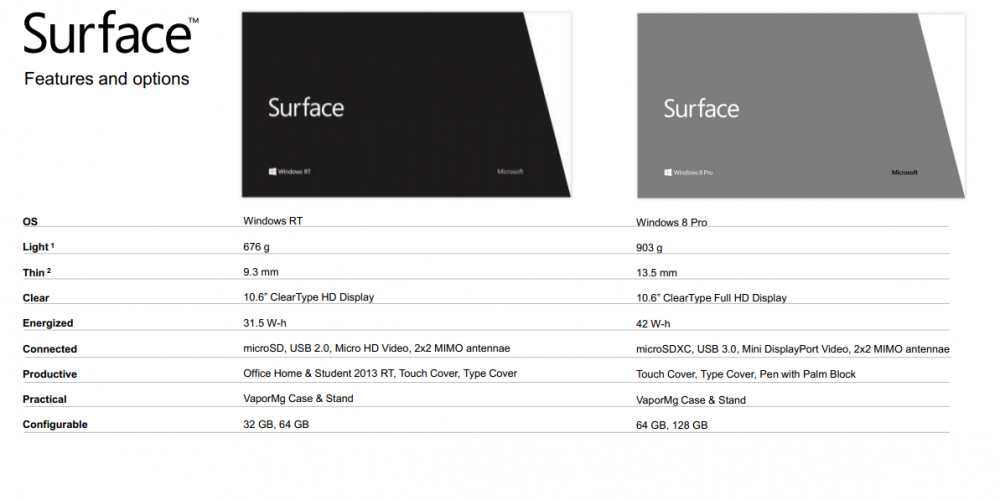Click the '676 g' weight value
The height and width of the screenshot is (500, 1000).
256,247
